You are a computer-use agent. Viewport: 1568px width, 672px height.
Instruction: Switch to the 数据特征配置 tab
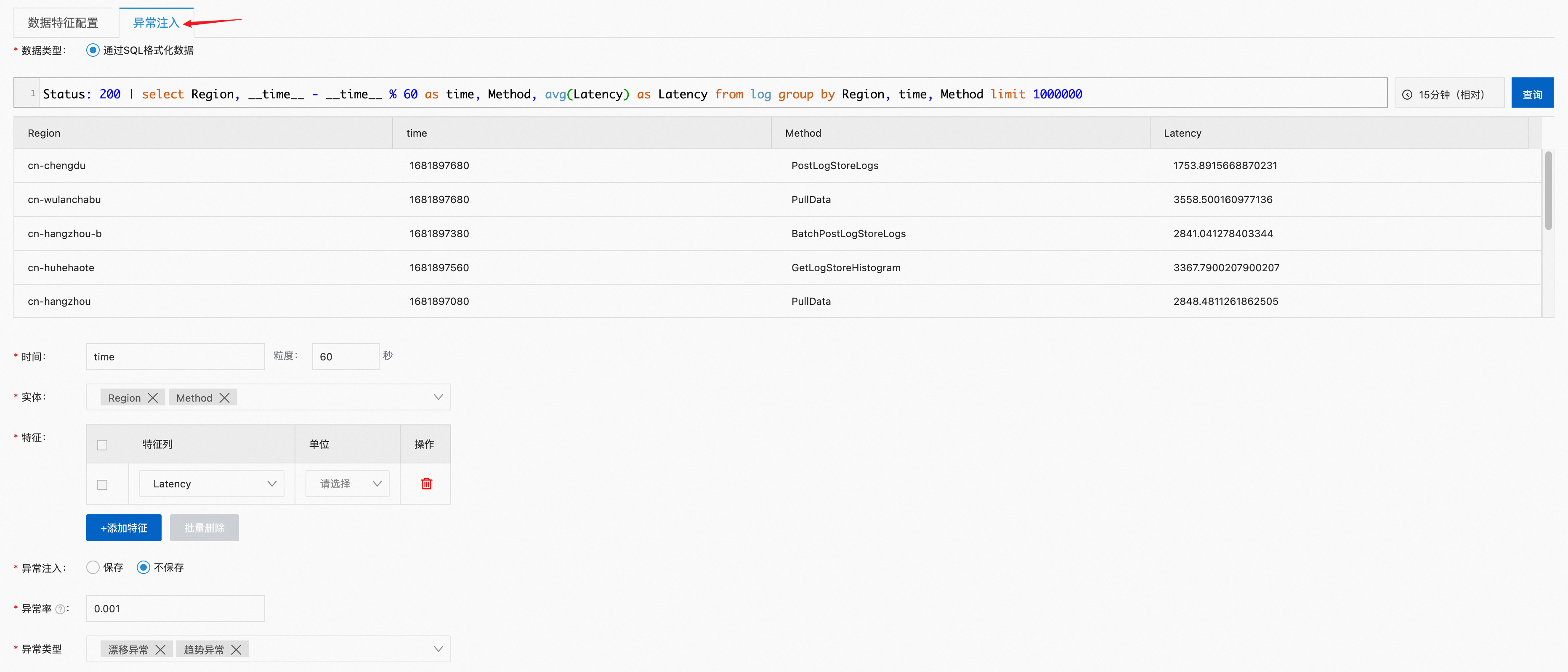point(63,23)
